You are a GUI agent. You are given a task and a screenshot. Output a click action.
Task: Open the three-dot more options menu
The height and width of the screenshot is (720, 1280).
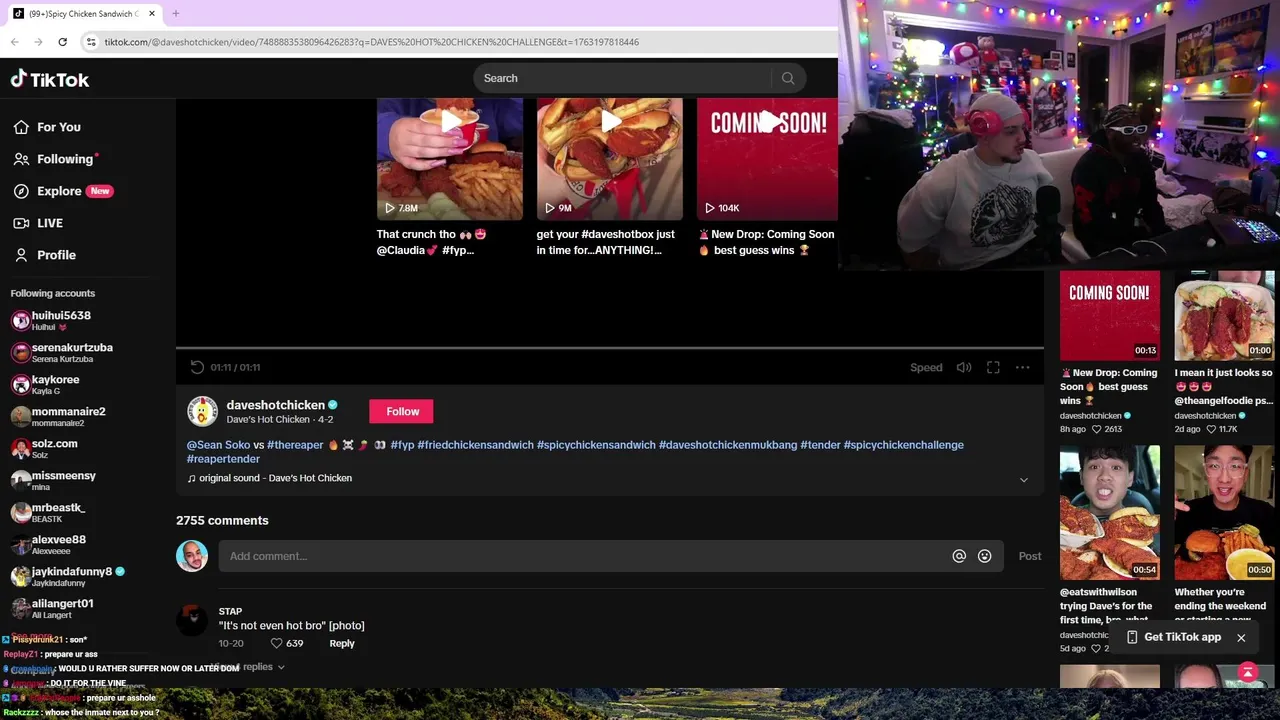[1022, 367]
